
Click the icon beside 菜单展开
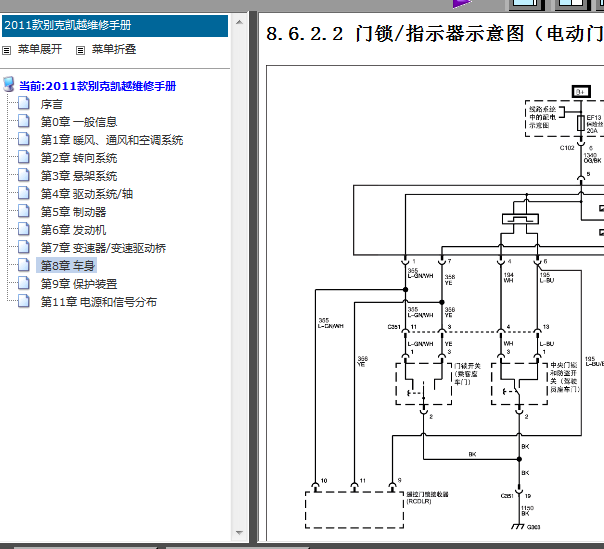7,50
